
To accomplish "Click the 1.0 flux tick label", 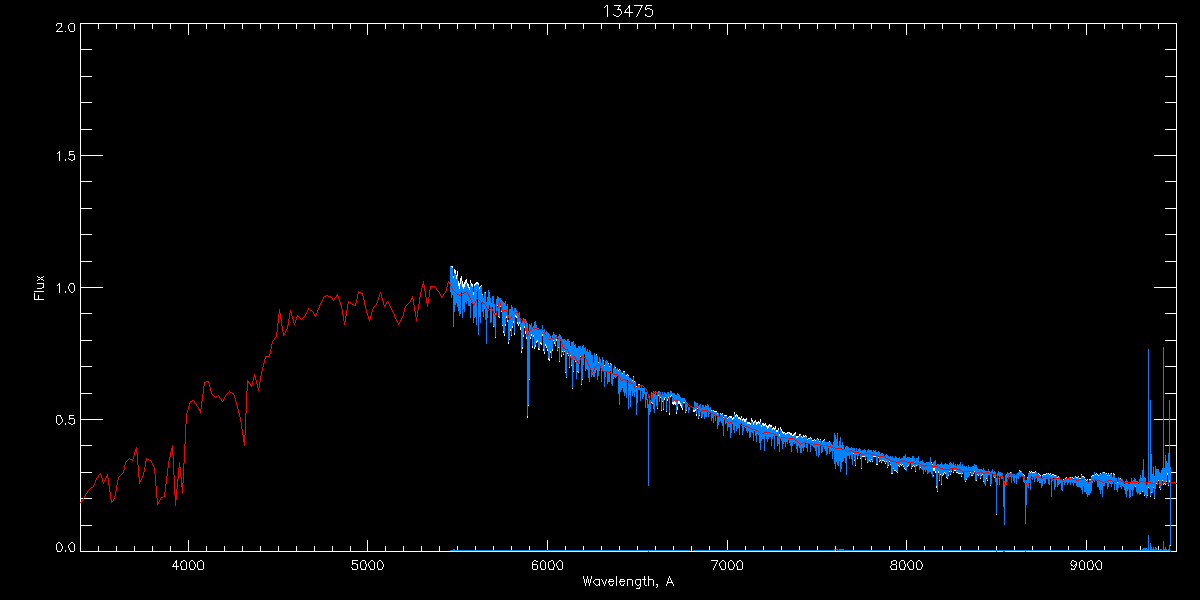I will click(x=63, y=288).
